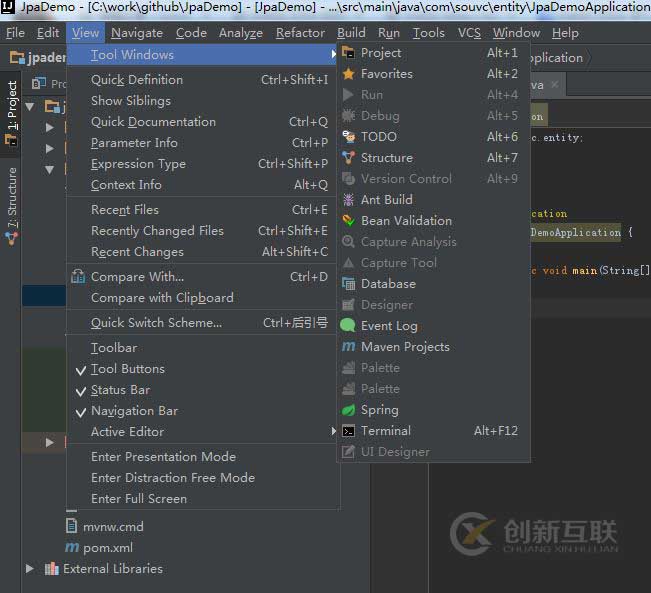Click the IntelliJ IDEA title bar icon
651x593 pixels.
[7, 7]
